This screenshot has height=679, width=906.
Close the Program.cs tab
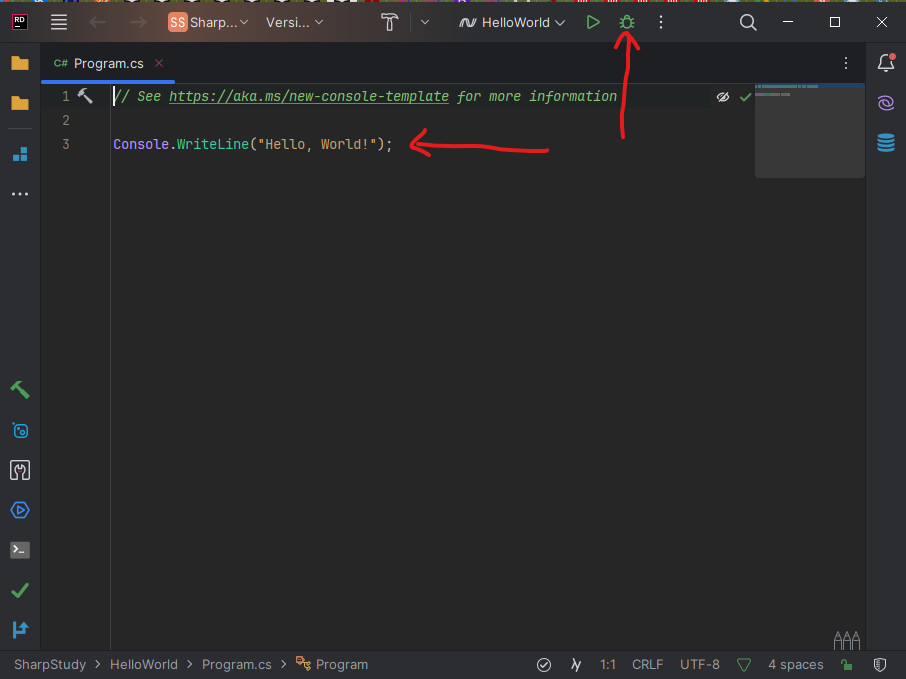click(159, 63)
